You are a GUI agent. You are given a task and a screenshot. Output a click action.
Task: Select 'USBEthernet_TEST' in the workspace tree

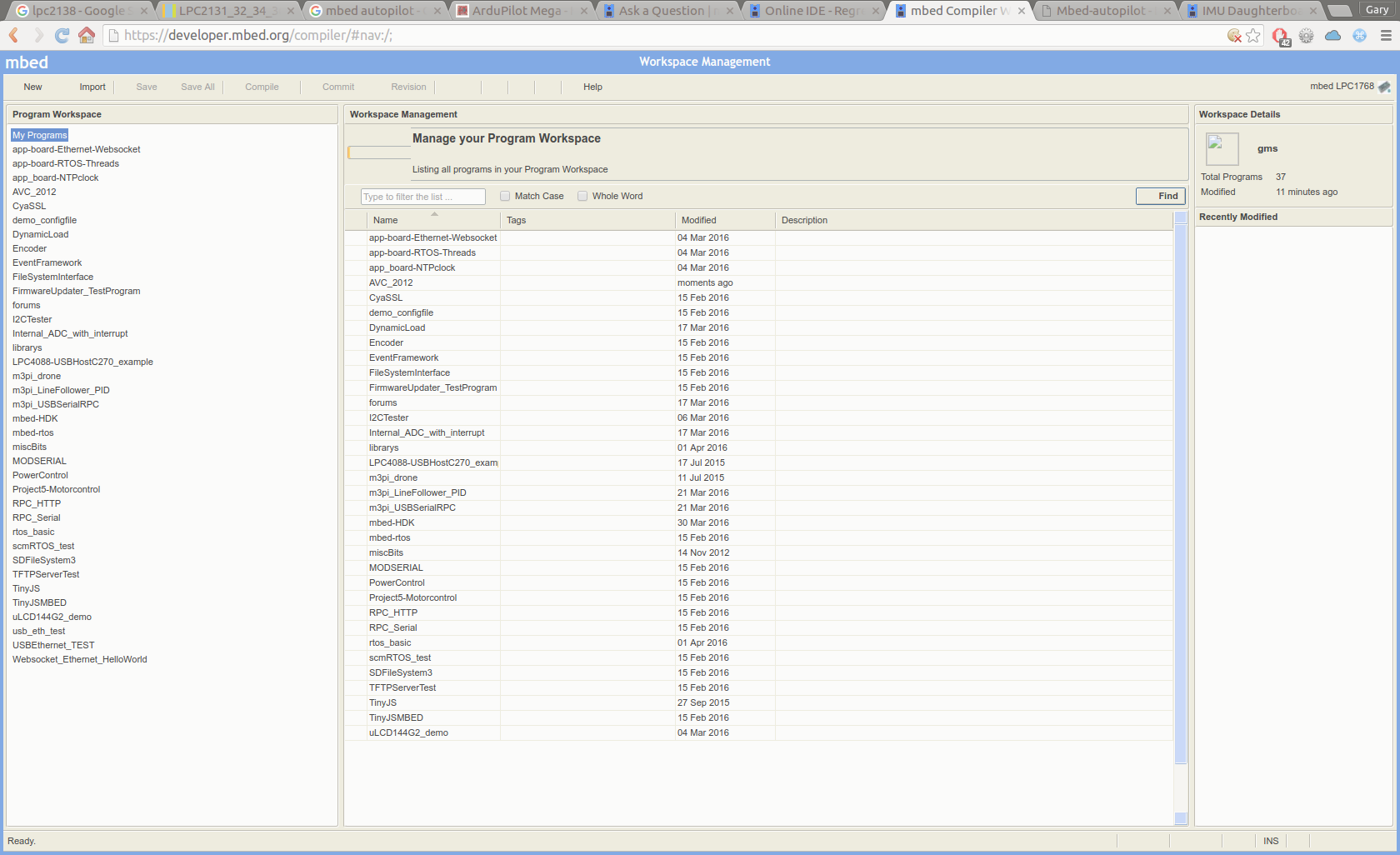click(x=53, y=645)
